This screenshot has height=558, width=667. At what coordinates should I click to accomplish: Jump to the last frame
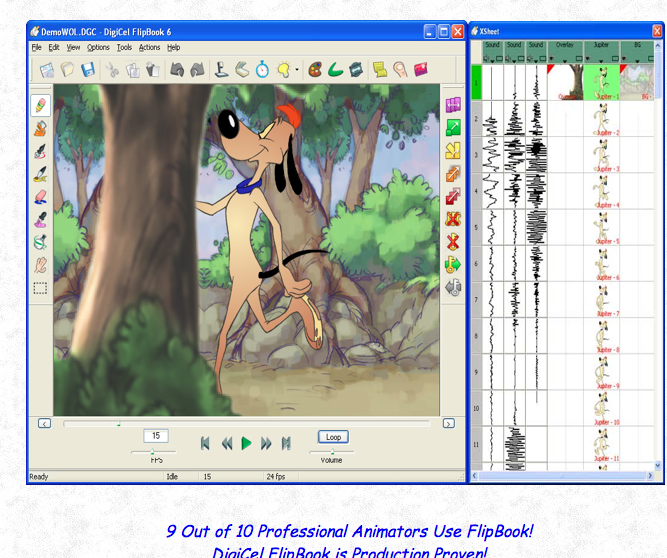(x=286, y=444)
